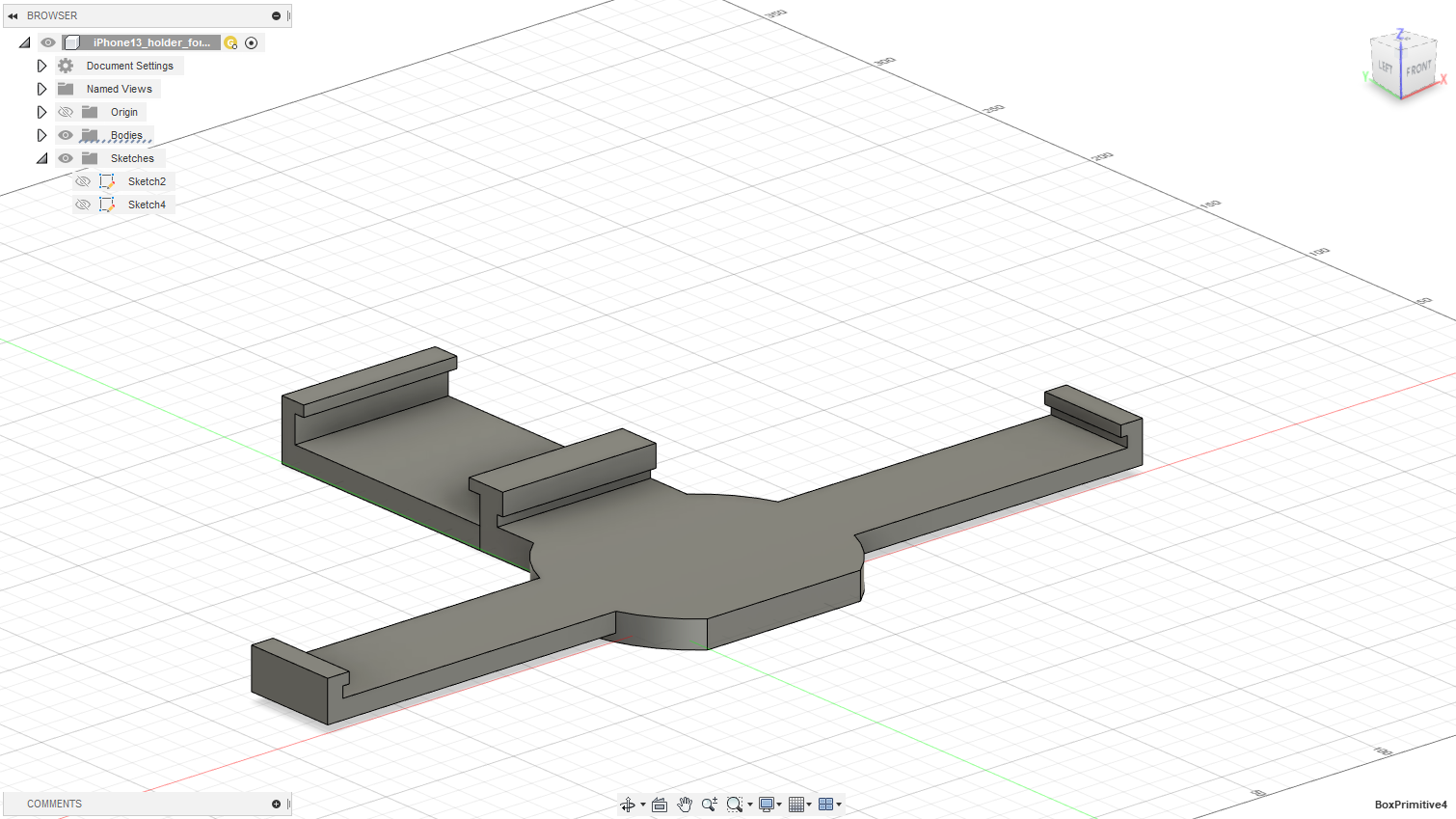1456x819 pixels.
Task: Collapse the Browser panel with double-arrow icon
Action: [13, 16]
